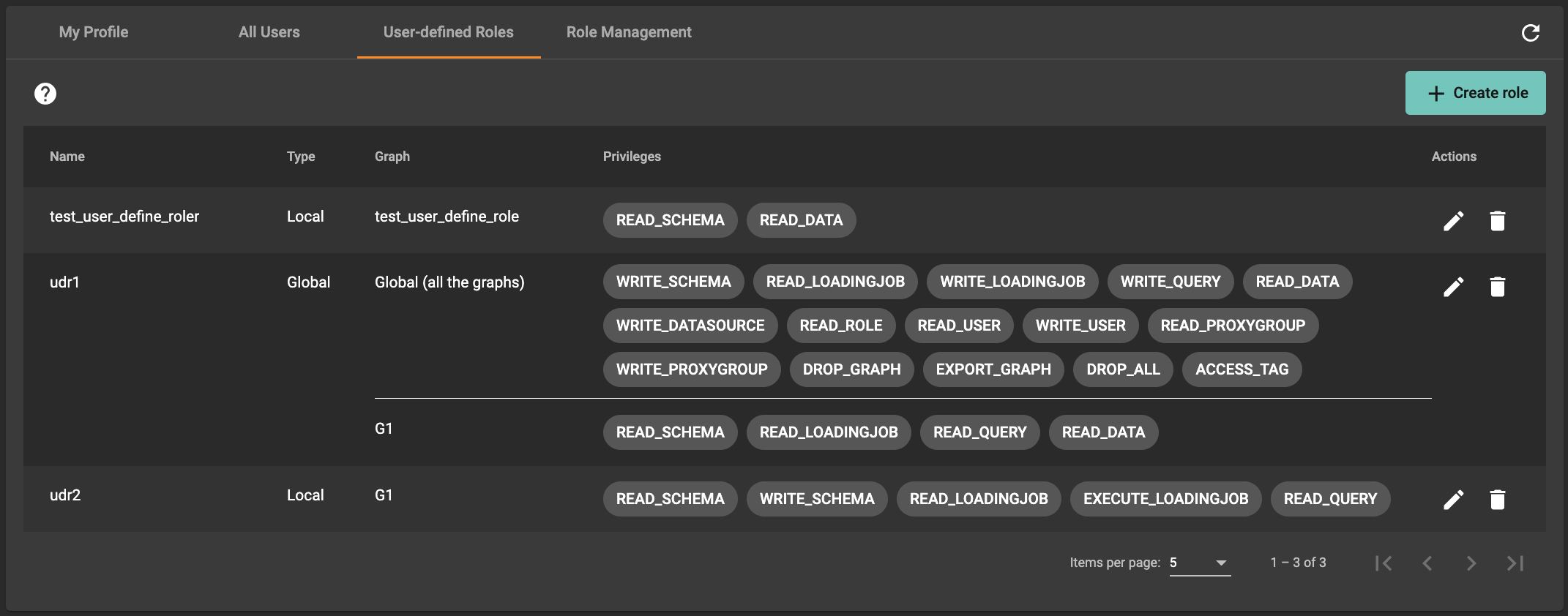The height and width of the screenshot is (616, 1568).
Task: Edit the test_user_define_roler role
Action: coord(1453,221)
